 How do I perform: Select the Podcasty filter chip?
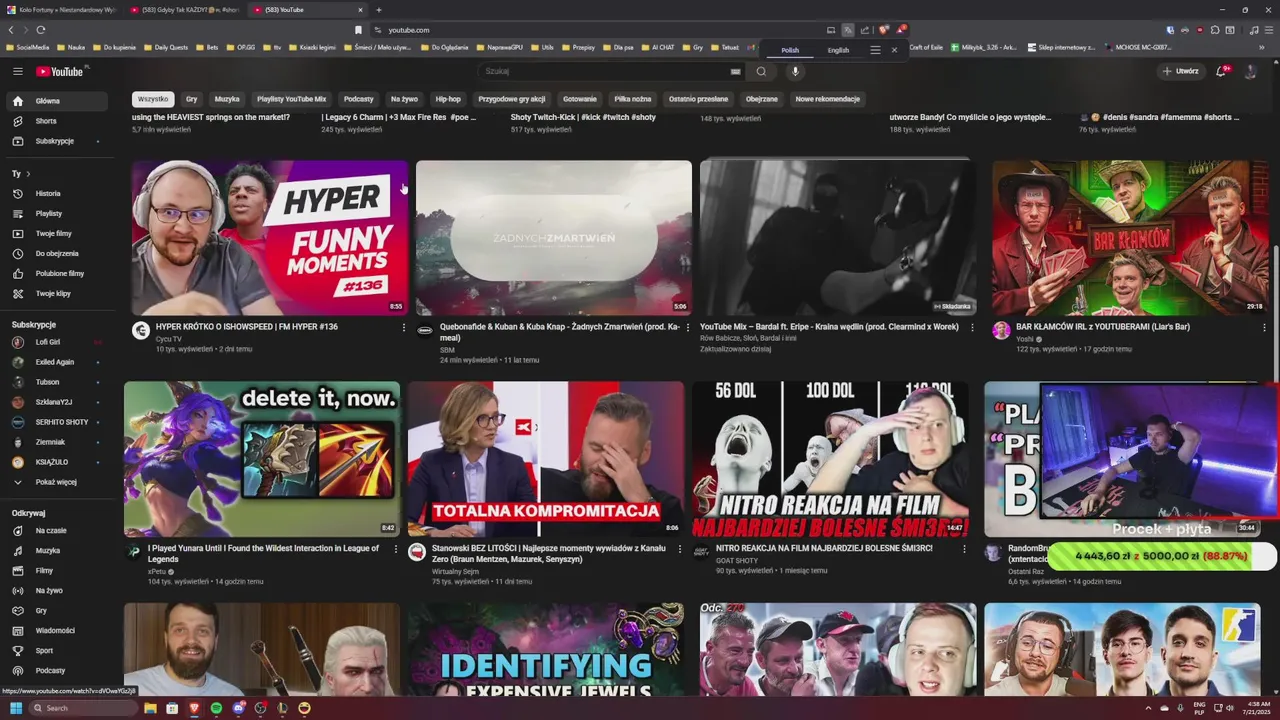(x=358, y=99)
